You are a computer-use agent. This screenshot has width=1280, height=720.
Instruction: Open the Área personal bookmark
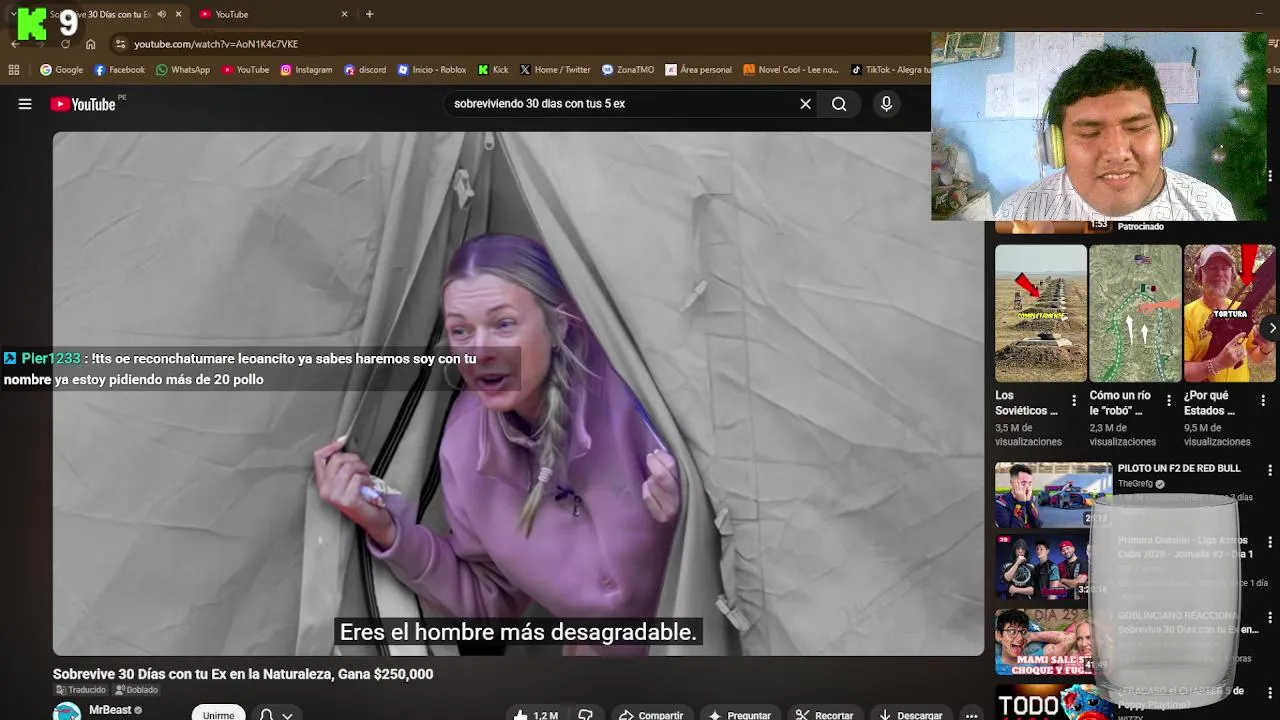point(698,70)
